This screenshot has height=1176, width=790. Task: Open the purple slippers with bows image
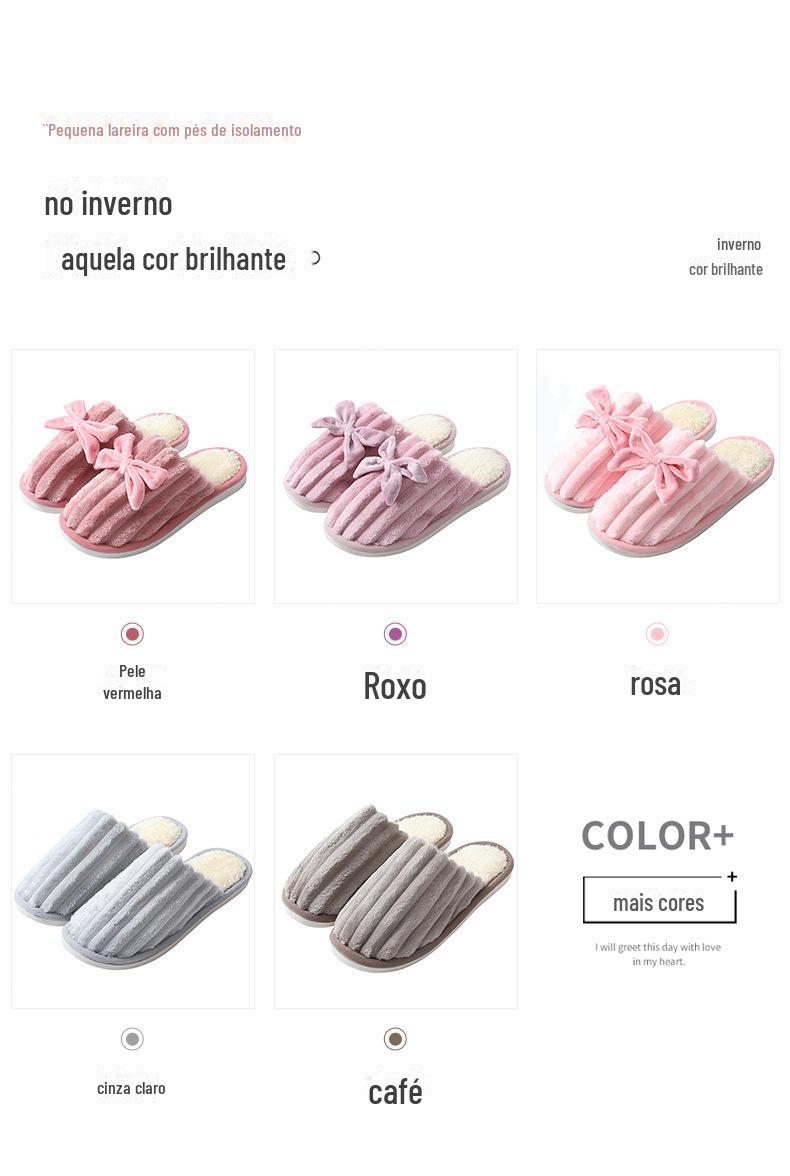click(x=395, y=476)
